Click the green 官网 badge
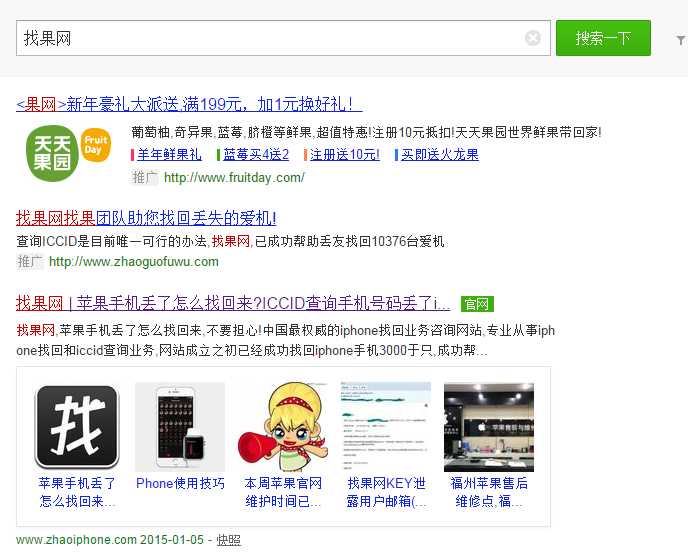This screenshot has width=688, height=553. click(477, 304)
